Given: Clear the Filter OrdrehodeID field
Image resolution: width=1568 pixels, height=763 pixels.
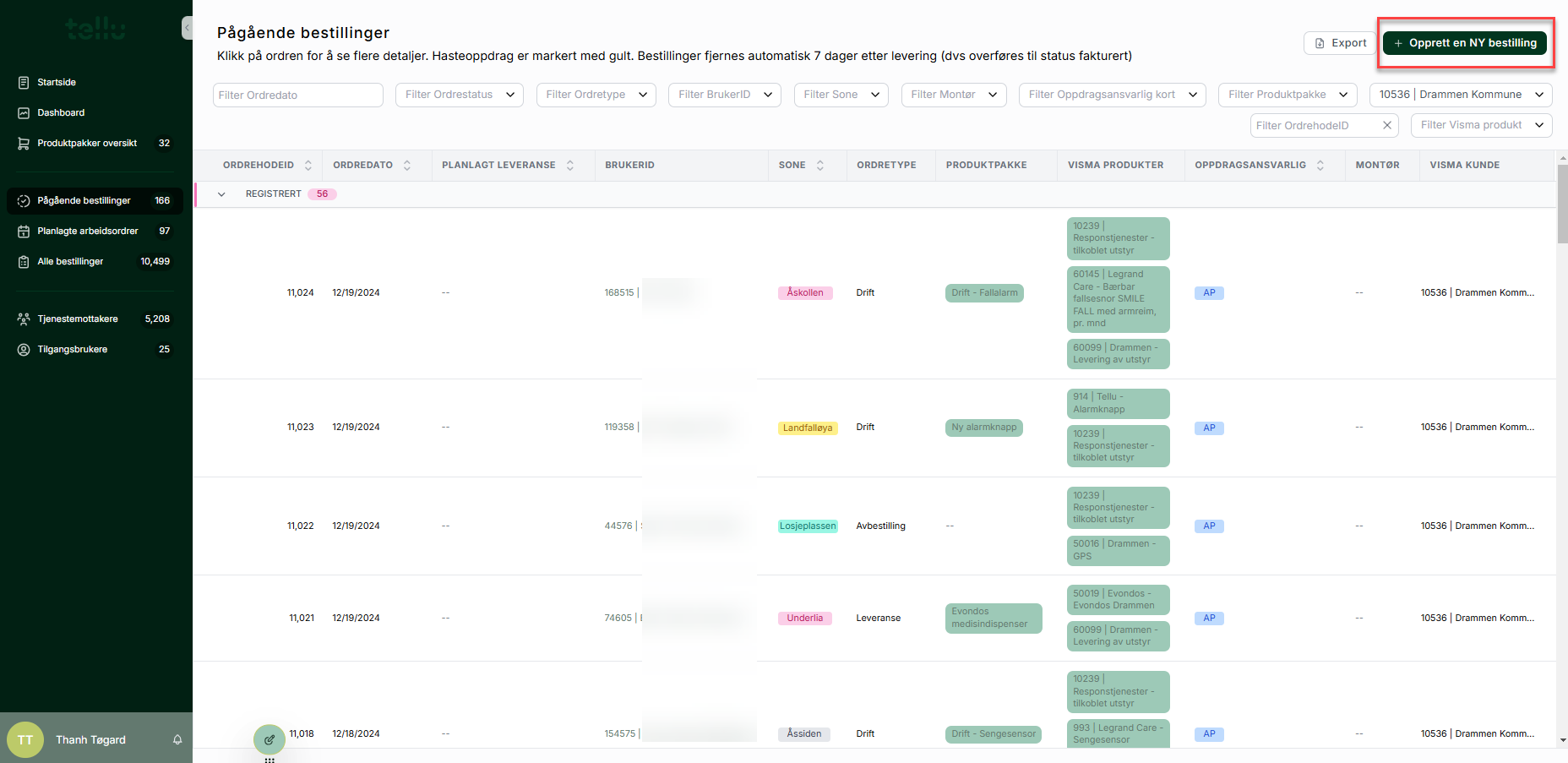Looking at the screenshot, I should pyautogui.click(x=1386, y=125).
